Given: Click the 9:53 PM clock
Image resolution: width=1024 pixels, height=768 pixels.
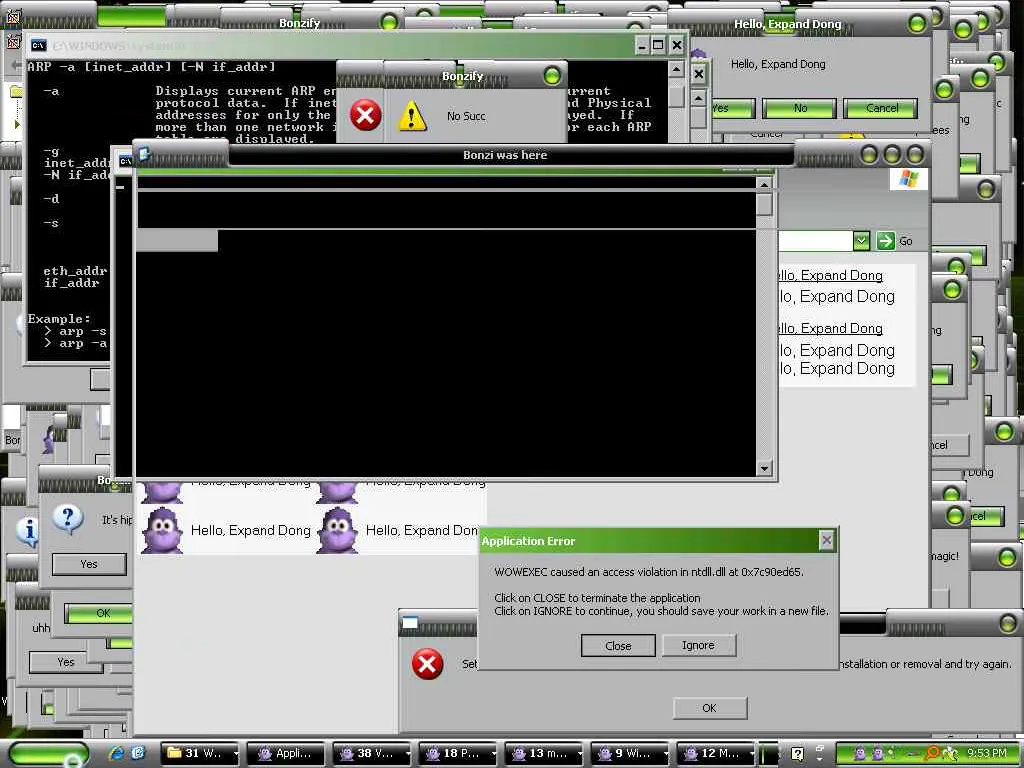Looking at the screenshot, I should [987, 753].
